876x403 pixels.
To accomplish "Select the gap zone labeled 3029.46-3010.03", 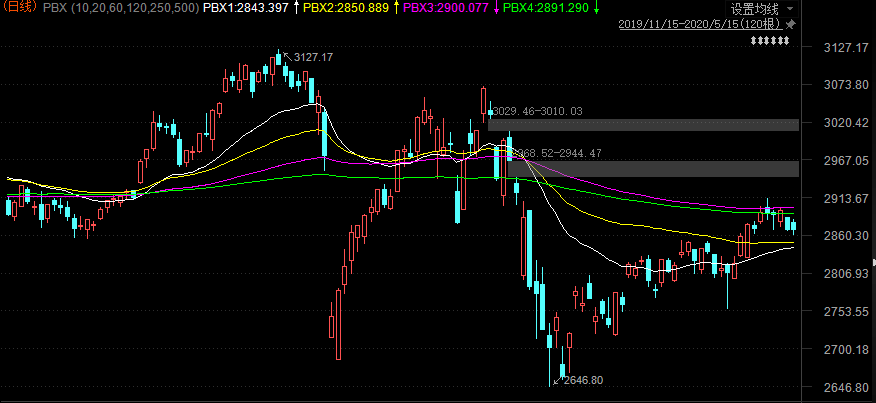I will click(x=643, y=125).
